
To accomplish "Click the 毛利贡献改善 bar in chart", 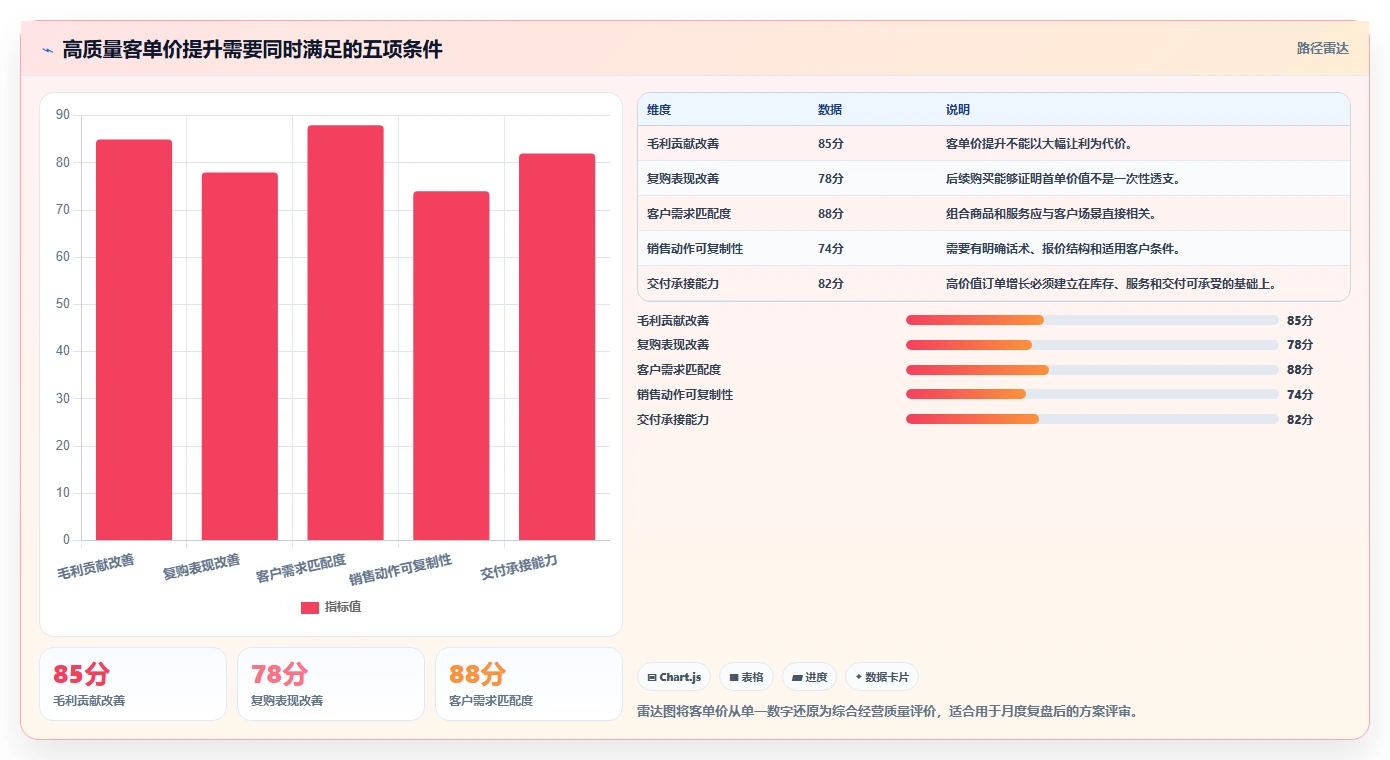I will pos(134,340).
